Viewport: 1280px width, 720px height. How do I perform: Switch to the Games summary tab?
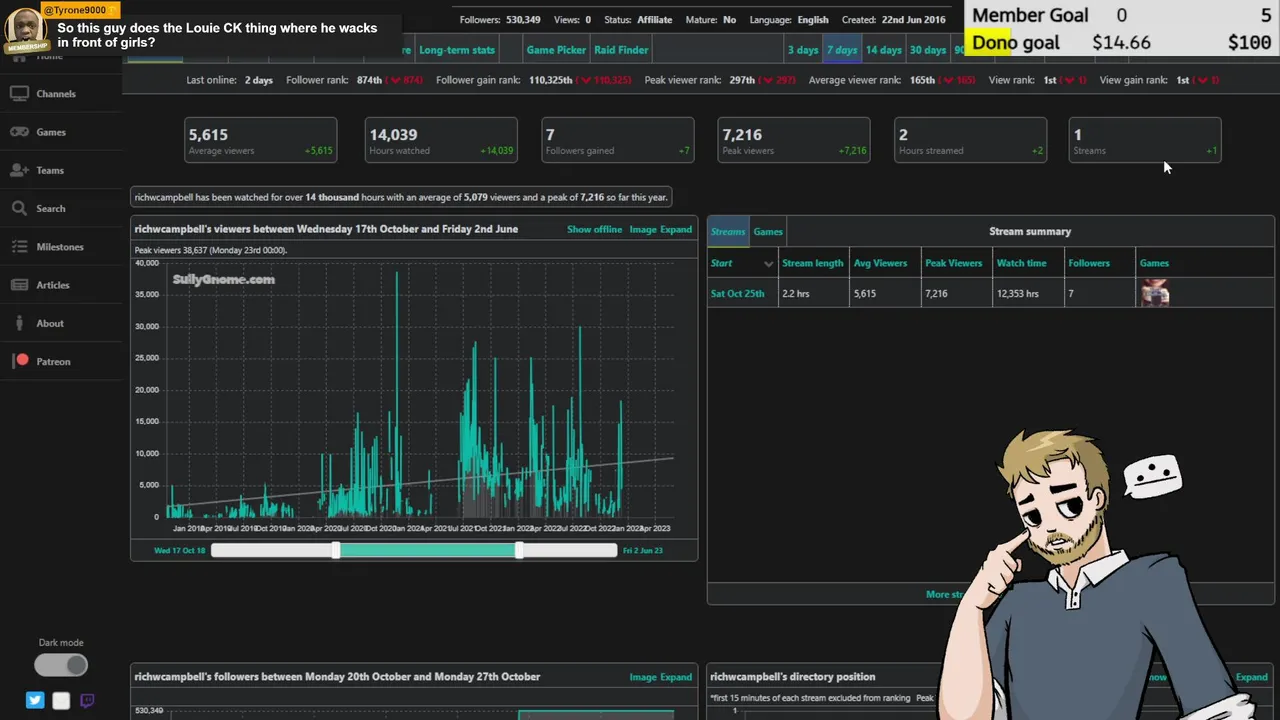[768, 232]
